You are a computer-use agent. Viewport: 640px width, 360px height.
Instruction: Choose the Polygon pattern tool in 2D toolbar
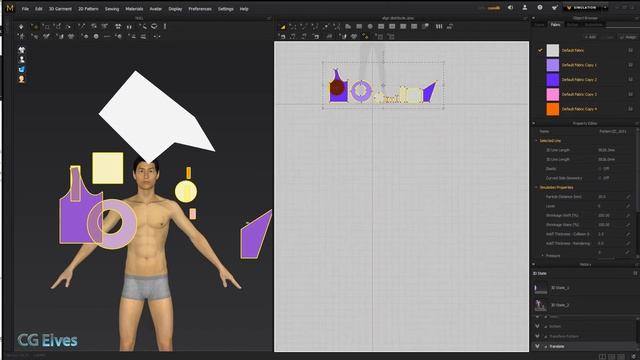point(348,27)
